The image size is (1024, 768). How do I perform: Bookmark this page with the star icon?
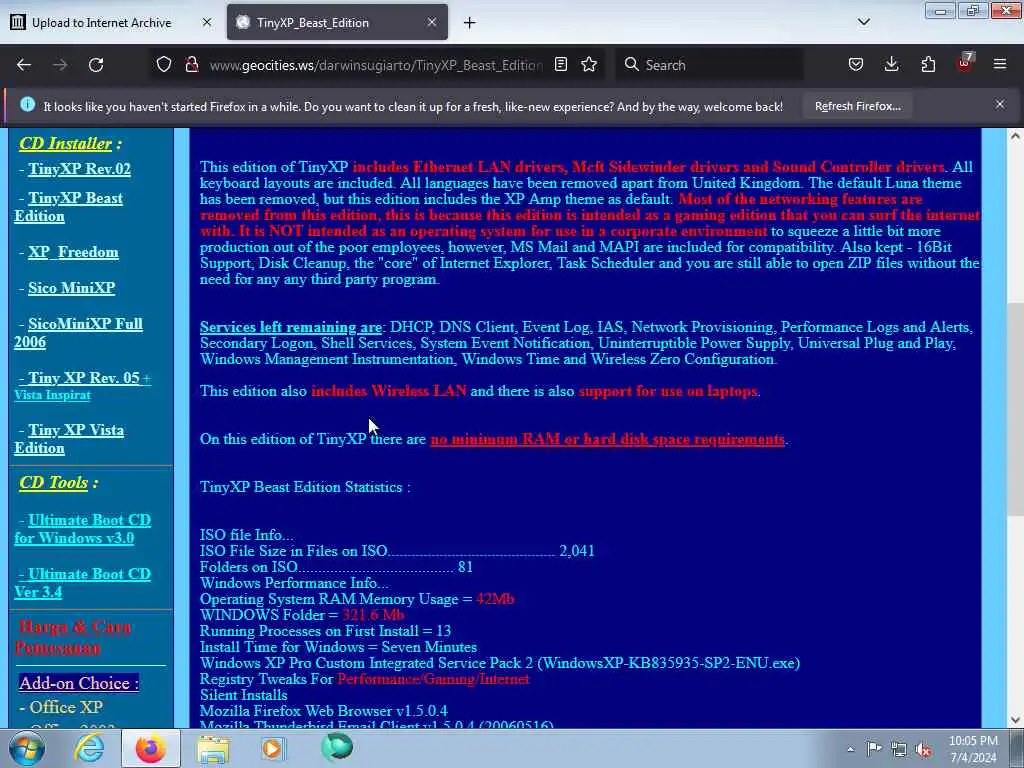[x=589, y=65]
